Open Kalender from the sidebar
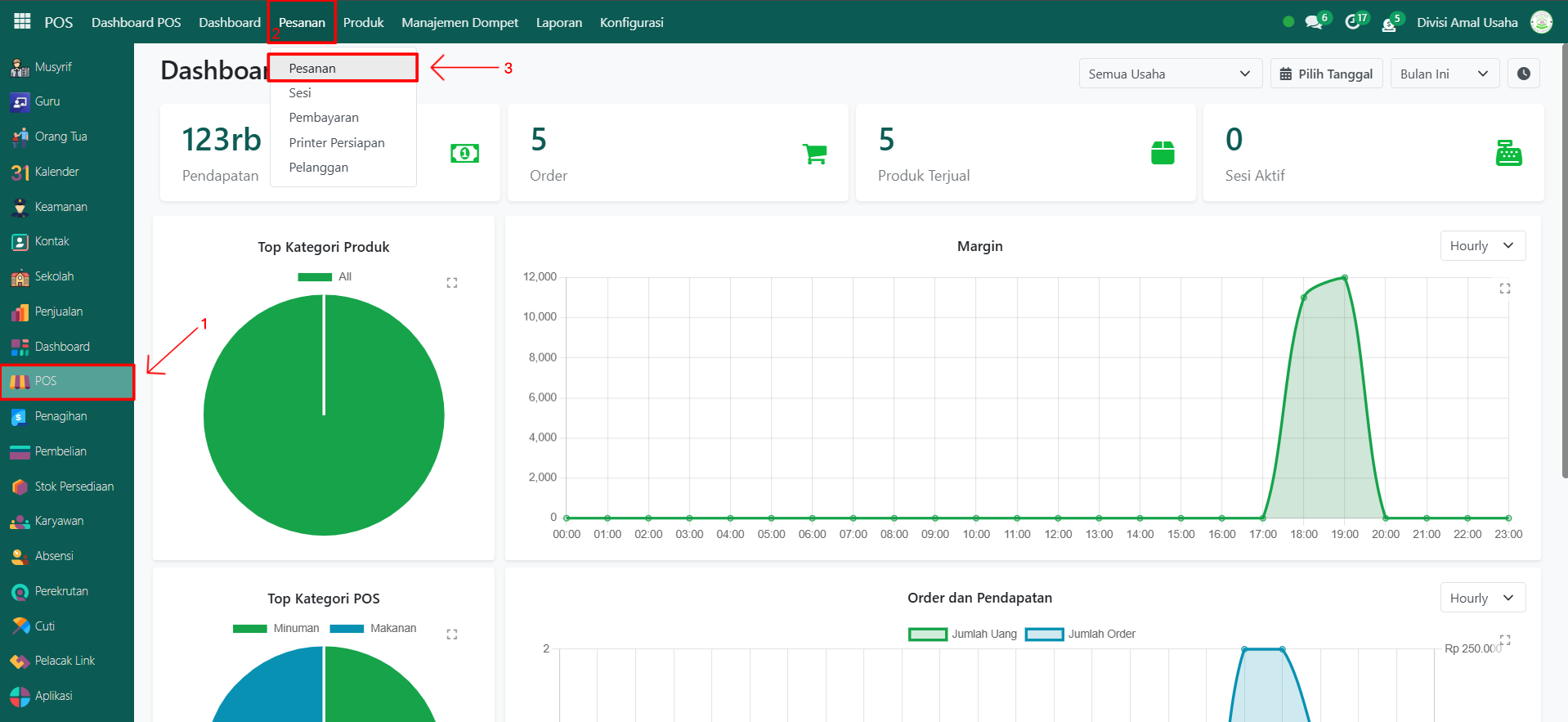This screenshot has height=722, width=1568. coord(56,172)
